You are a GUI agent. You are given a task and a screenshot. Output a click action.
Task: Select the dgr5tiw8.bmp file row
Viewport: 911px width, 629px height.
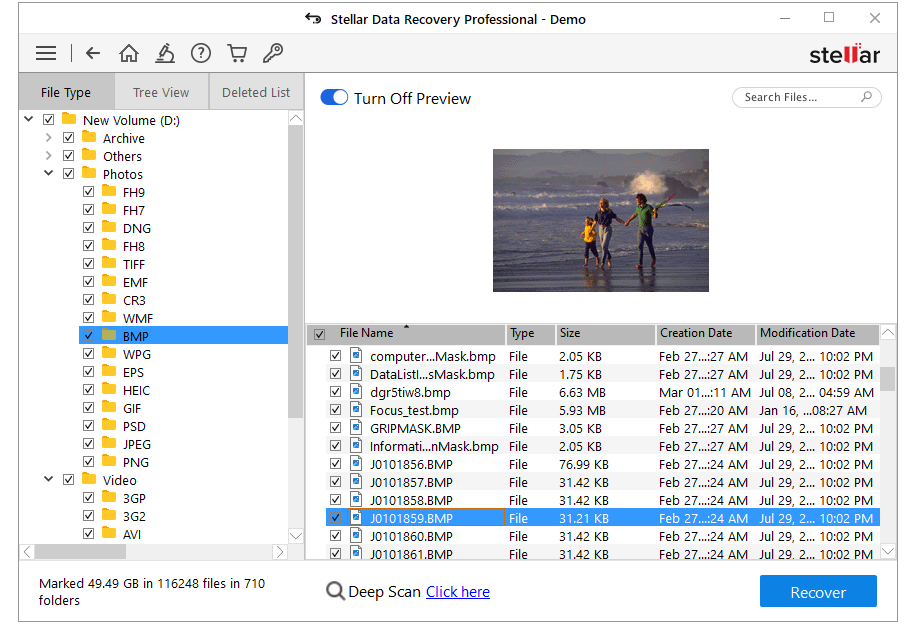(x=603, y=392)
